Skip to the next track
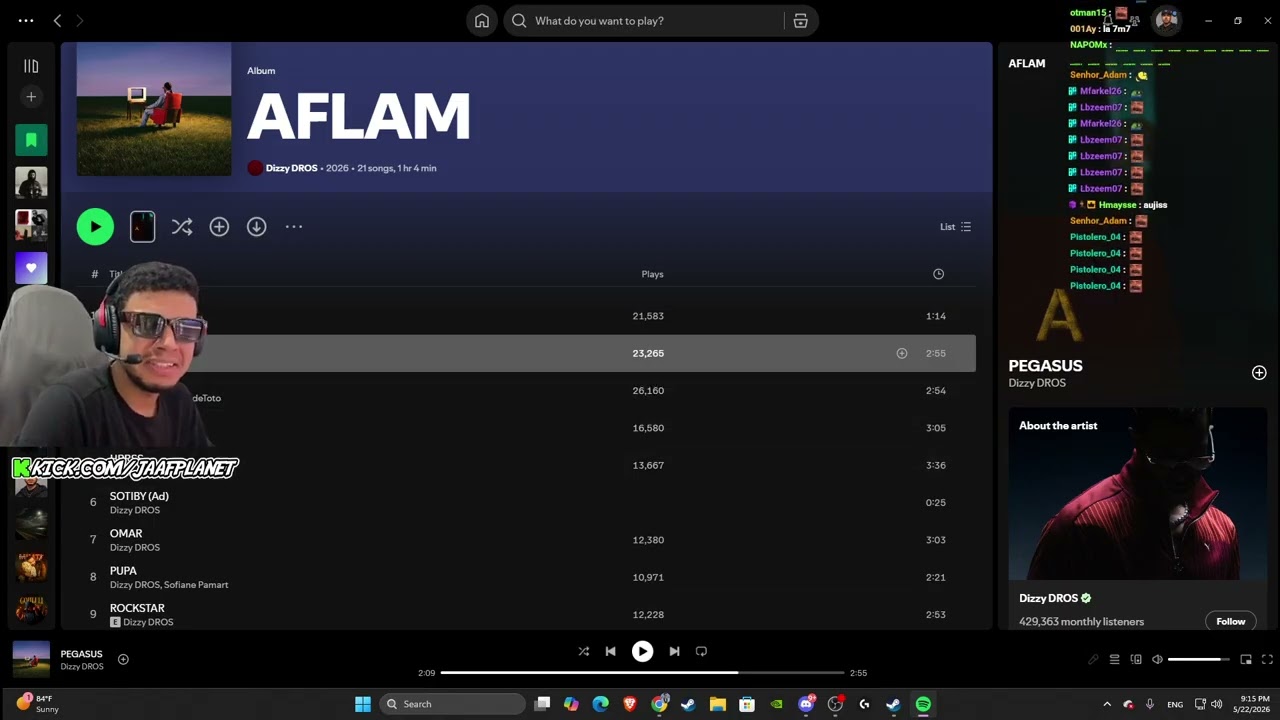 pyautogui.click(x=674, y=651)
